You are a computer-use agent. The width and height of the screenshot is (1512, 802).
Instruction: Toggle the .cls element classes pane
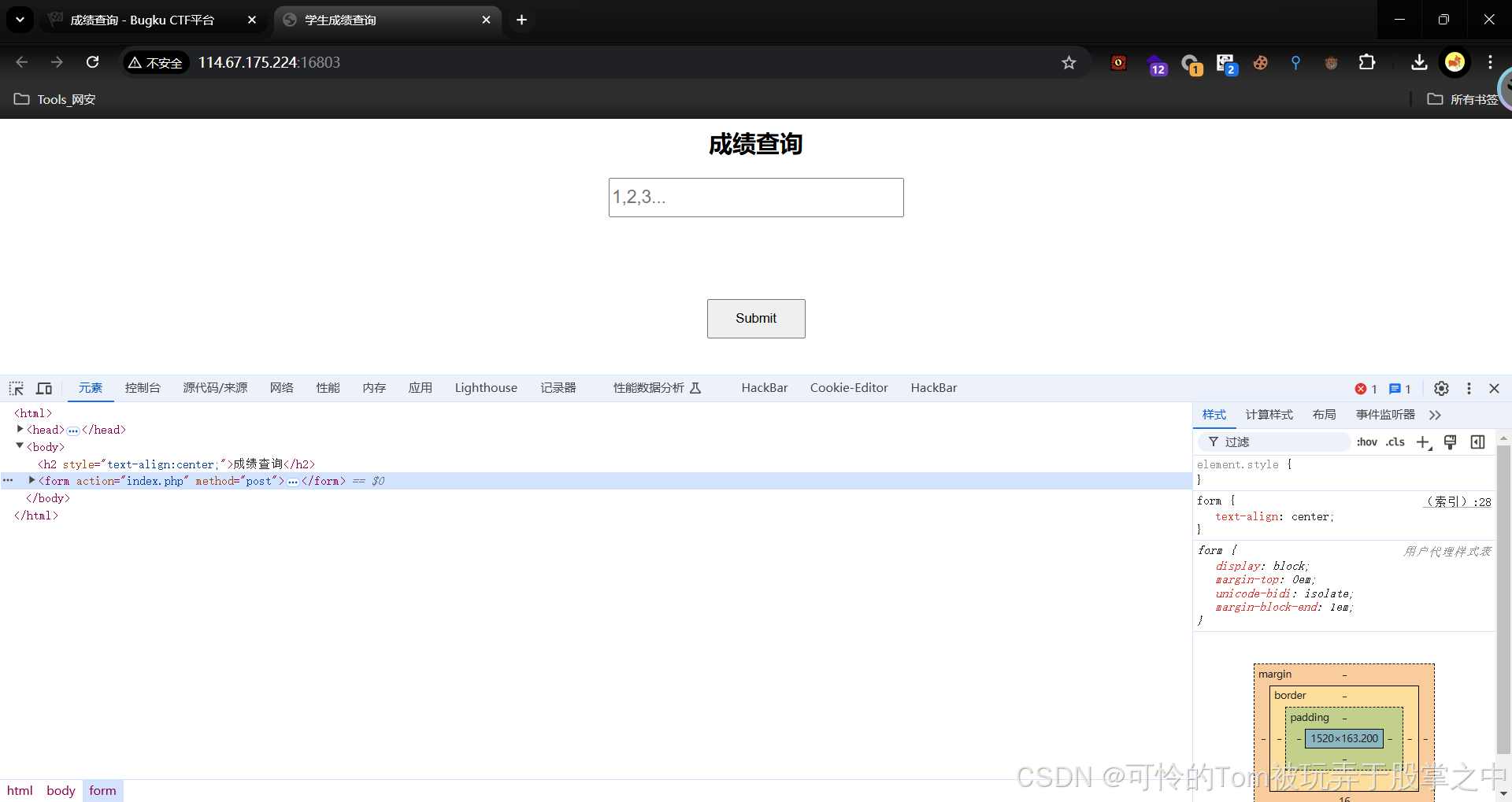tap(1395, 442)
